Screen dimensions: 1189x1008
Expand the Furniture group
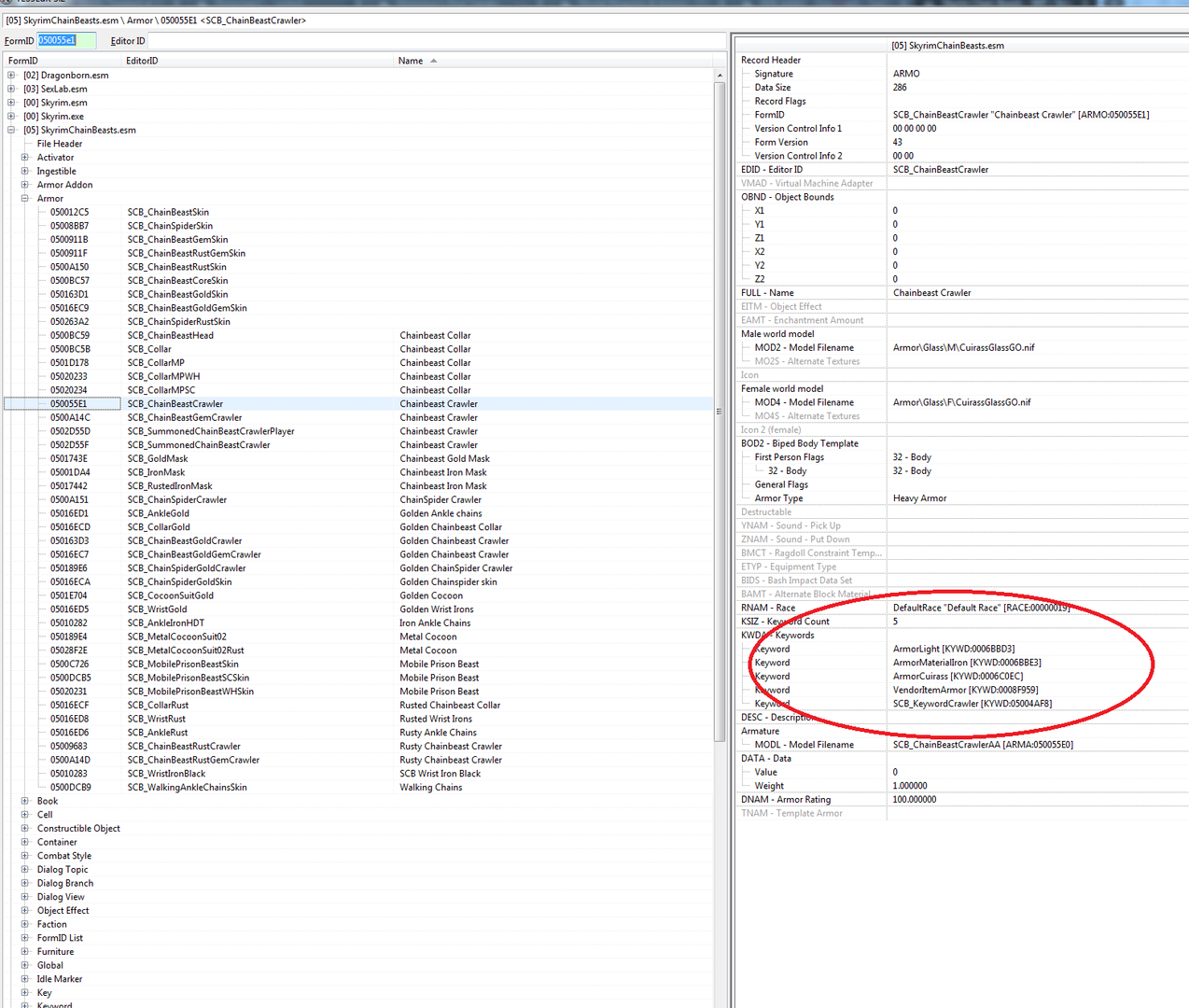coord(25,952)
